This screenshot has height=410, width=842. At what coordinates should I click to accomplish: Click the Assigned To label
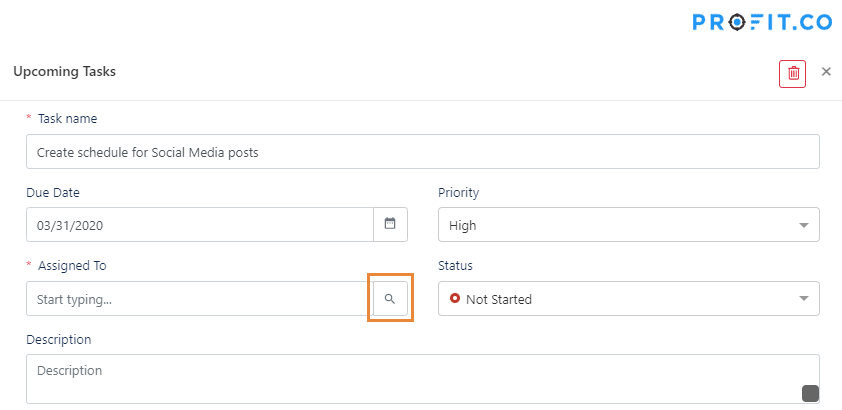tap(72, 265)
